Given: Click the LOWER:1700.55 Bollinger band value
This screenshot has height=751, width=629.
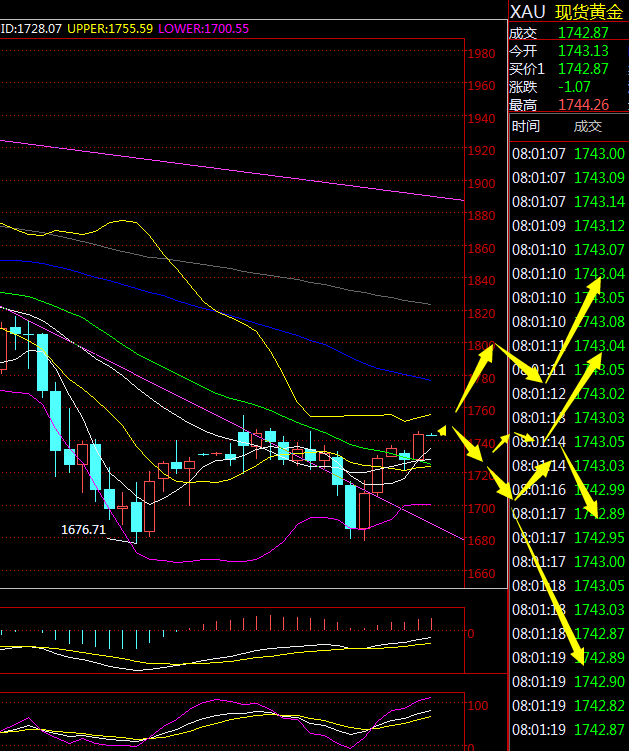Looking at the screenshot, I should click(x=204, y=29).
